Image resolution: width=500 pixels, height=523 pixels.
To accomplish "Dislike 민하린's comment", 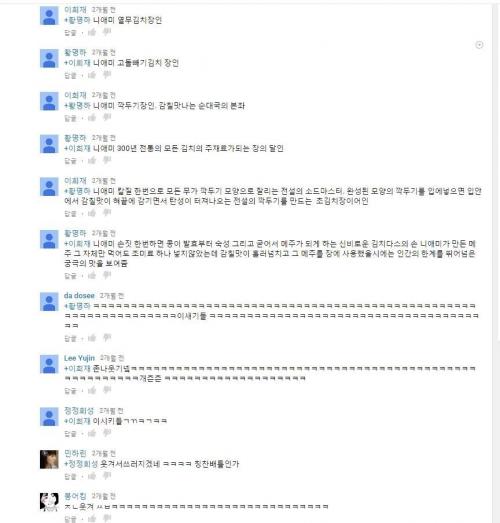I will point(106,476).
